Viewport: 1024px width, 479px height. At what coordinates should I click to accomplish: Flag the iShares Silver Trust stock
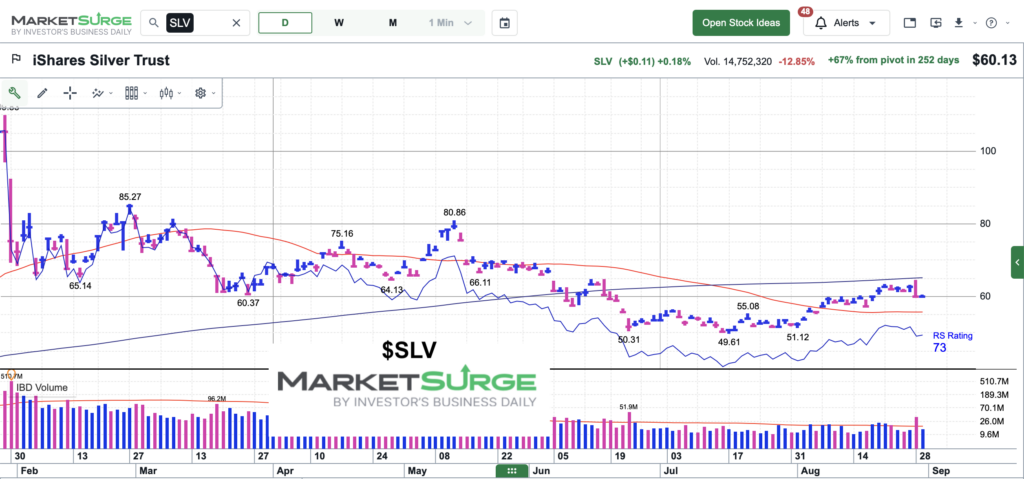(x=16, y=60)
